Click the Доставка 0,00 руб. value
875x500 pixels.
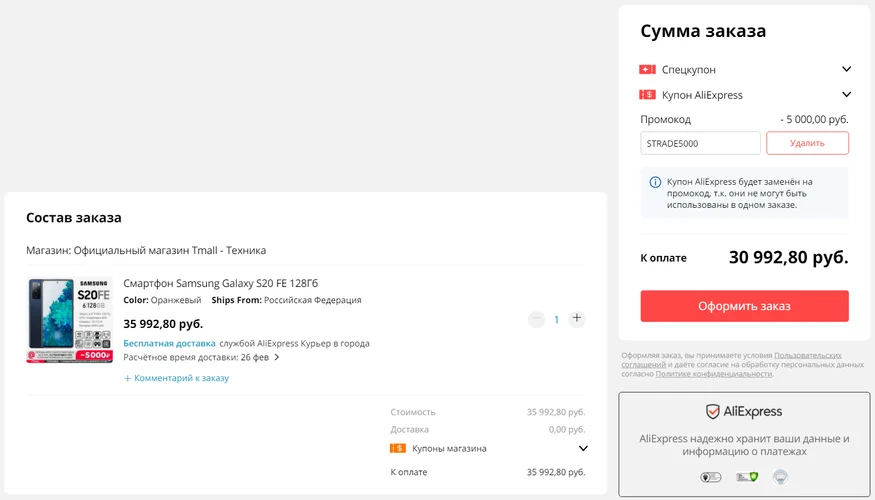pos(567,430)
